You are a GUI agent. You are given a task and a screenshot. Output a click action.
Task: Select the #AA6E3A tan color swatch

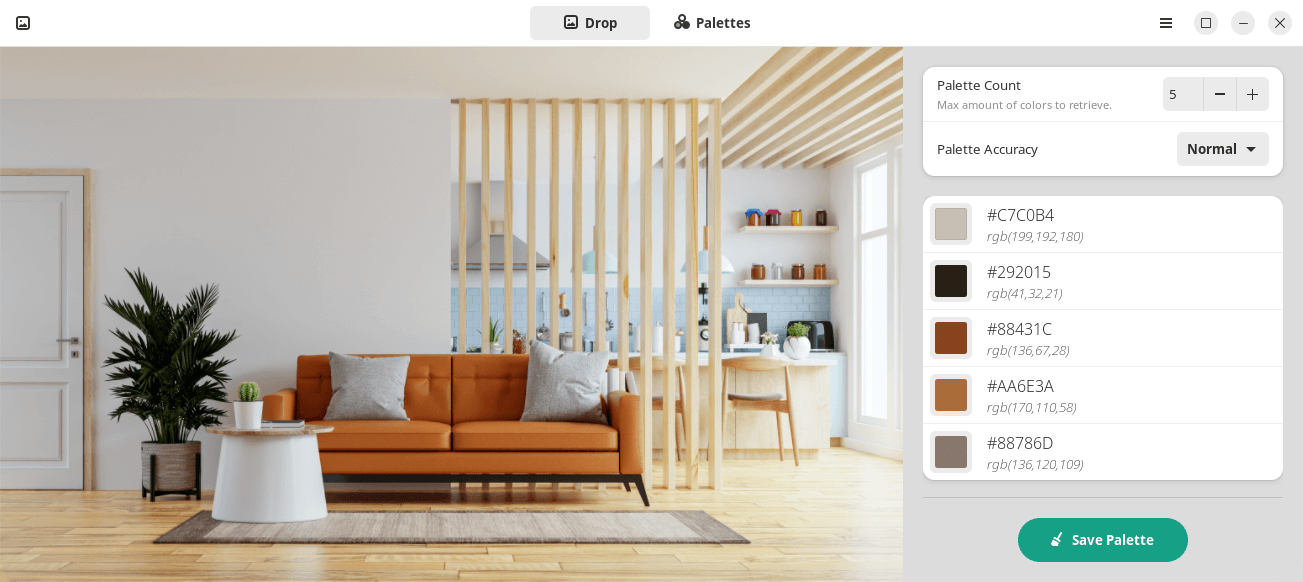coord(951,395)
